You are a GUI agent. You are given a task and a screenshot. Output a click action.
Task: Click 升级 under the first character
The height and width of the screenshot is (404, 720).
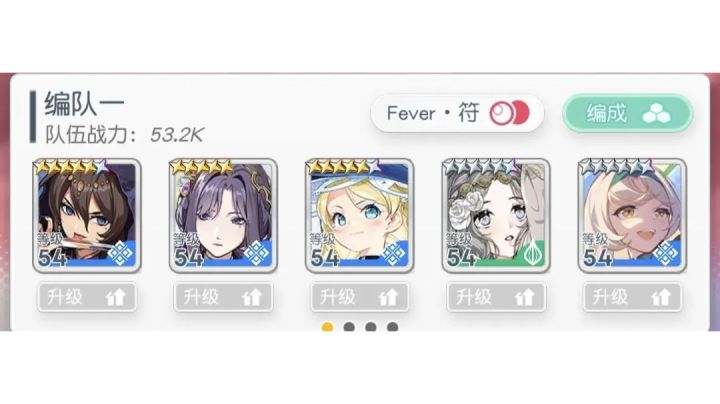click(x=87, y=297)
